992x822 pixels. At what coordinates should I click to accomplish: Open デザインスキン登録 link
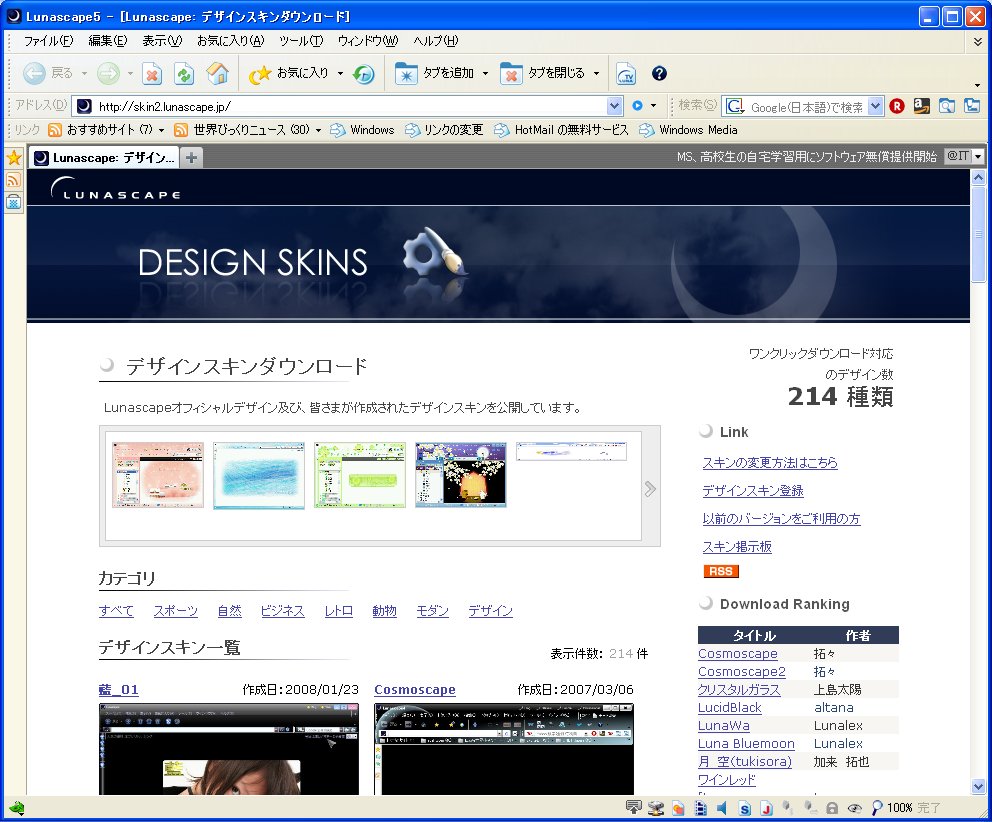753,490
